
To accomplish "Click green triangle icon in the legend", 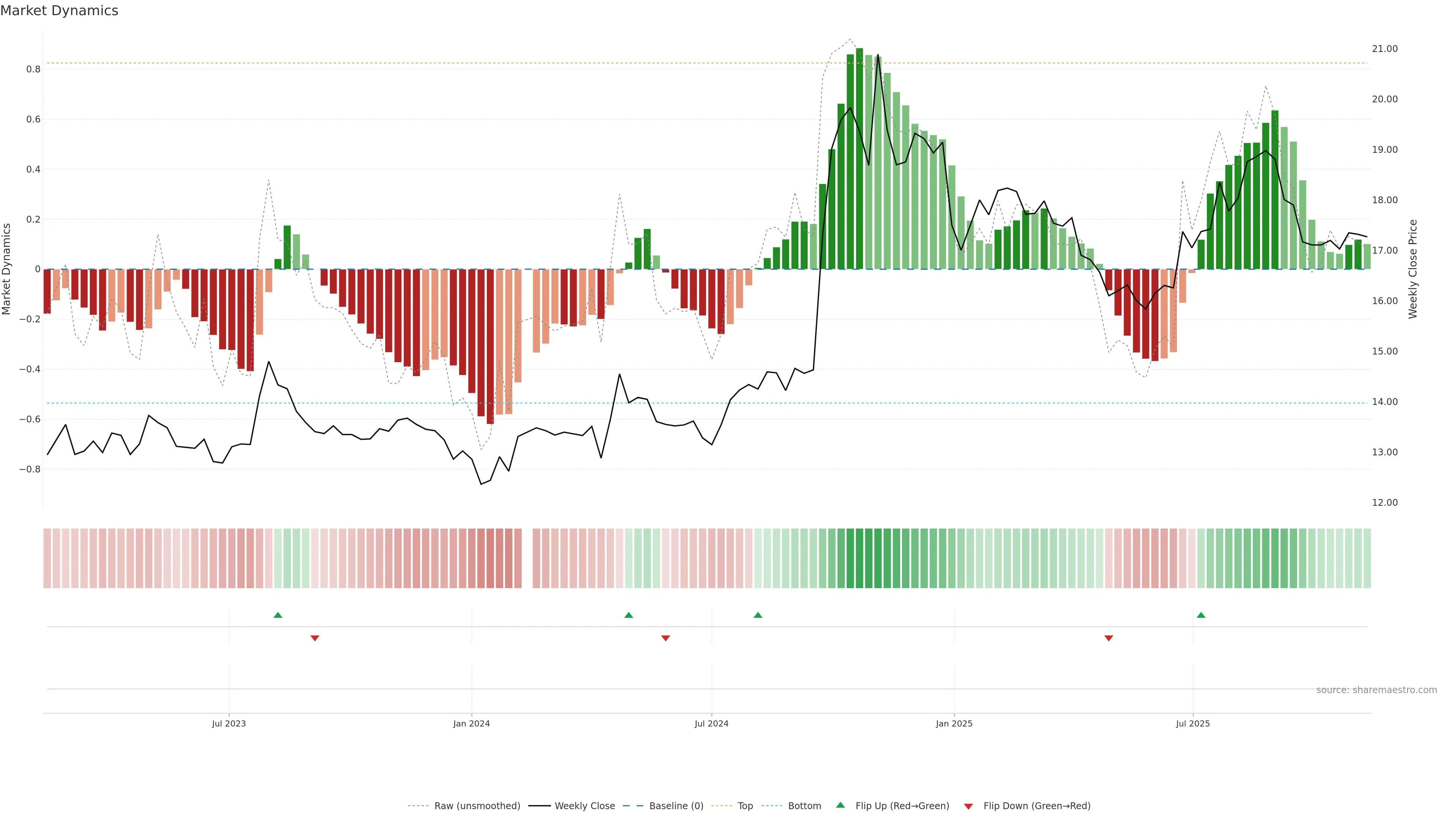I will pos(841,805).
